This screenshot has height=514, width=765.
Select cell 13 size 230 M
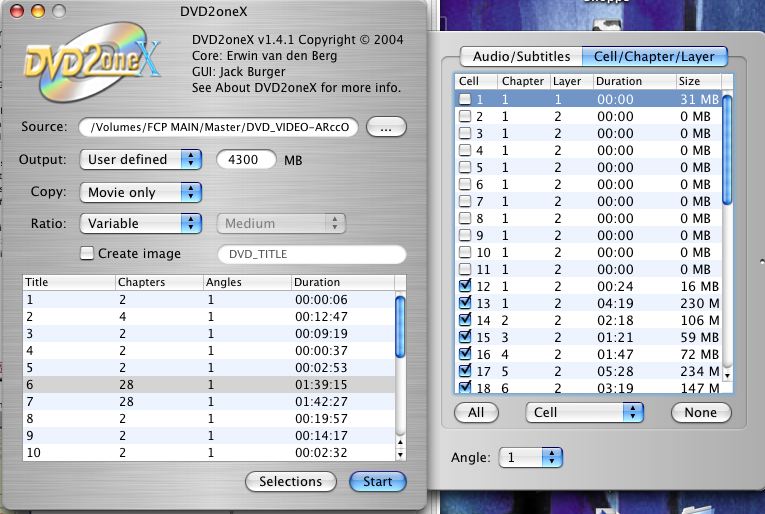(700, 303)
